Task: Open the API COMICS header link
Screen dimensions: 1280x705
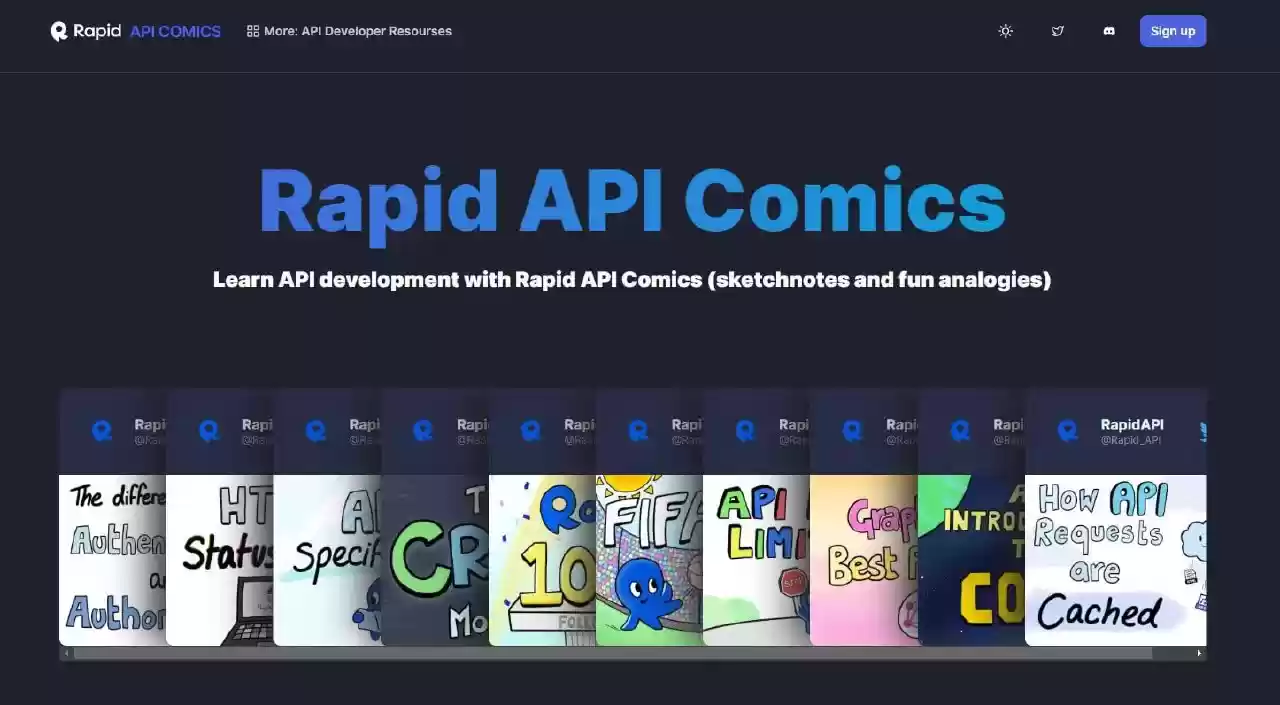Action: (175, 31)
